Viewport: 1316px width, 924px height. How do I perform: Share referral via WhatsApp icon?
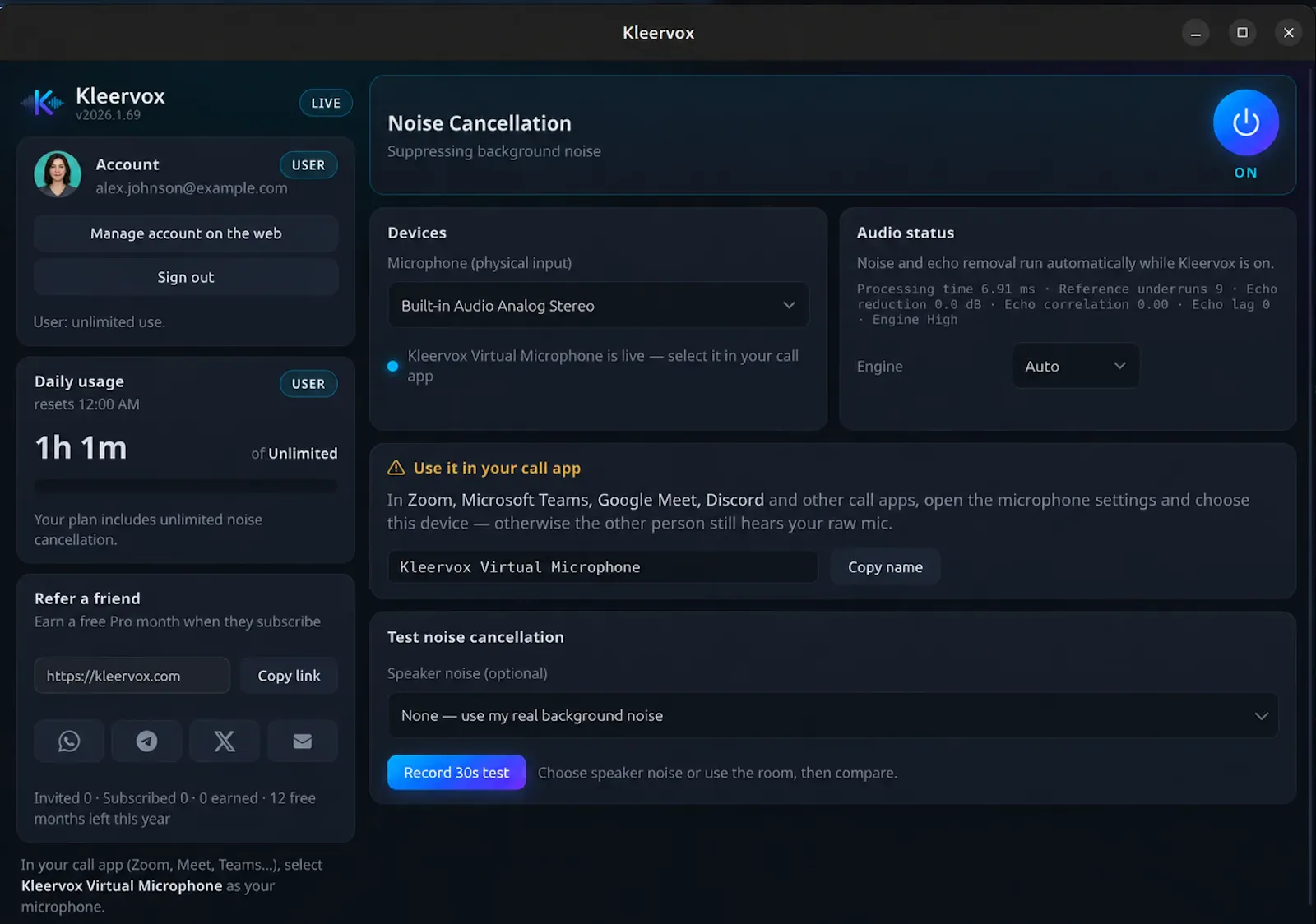(x=69, y=741)
